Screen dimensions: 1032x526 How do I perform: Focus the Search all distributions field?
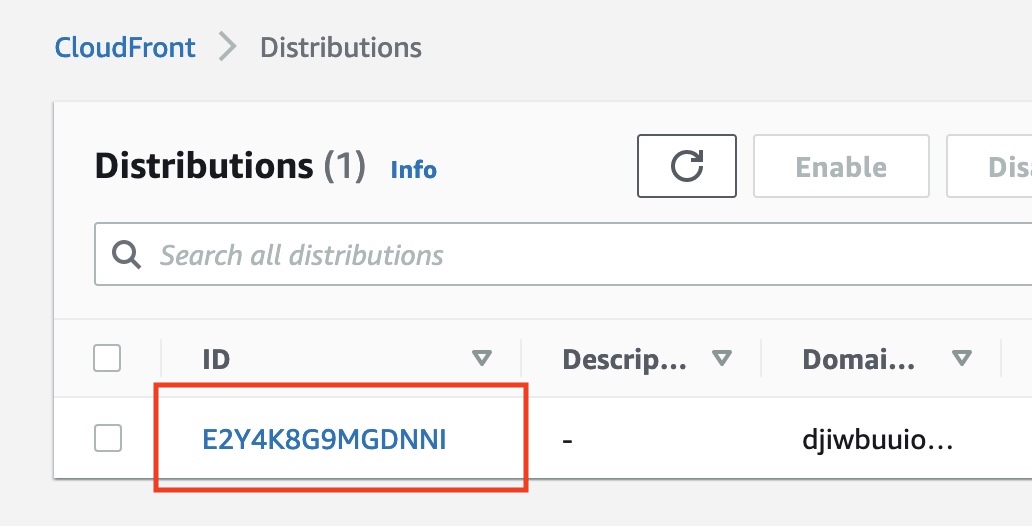tap(563, 254)
